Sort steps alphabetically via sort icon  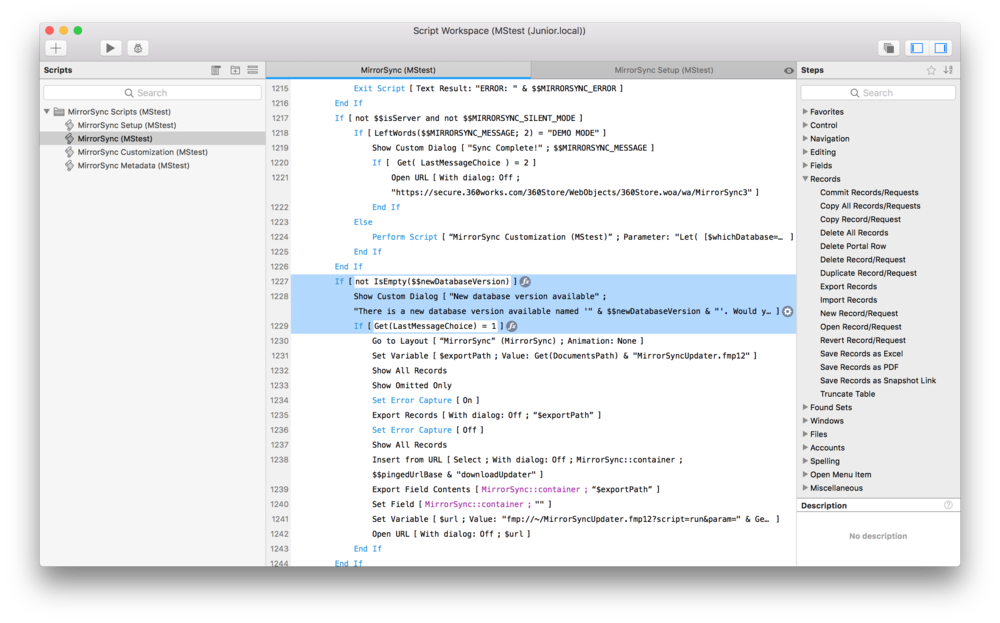948,70
